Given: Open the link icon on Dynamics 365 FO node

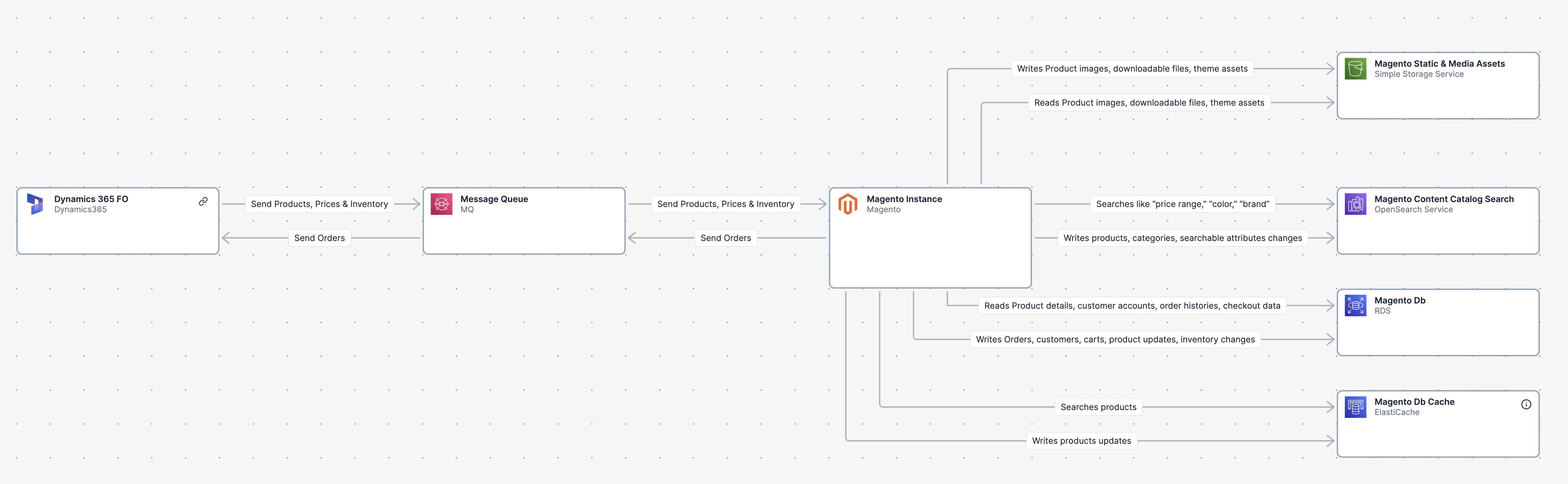Looking at the screenshot, I should coord(203,201).
